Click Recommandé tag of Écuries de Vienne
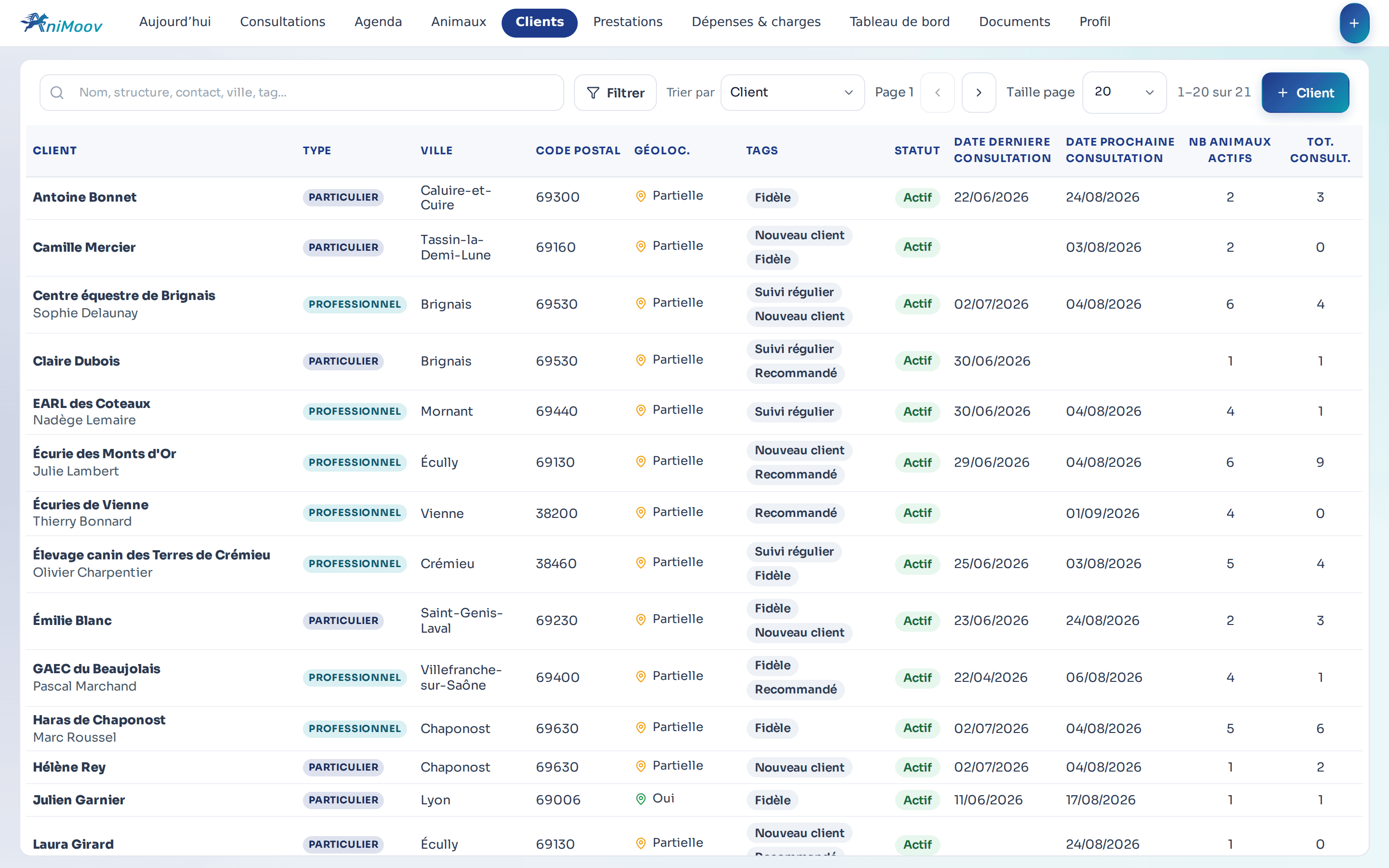This screenshot has height=868, width=1389. (x=795, y=513)
